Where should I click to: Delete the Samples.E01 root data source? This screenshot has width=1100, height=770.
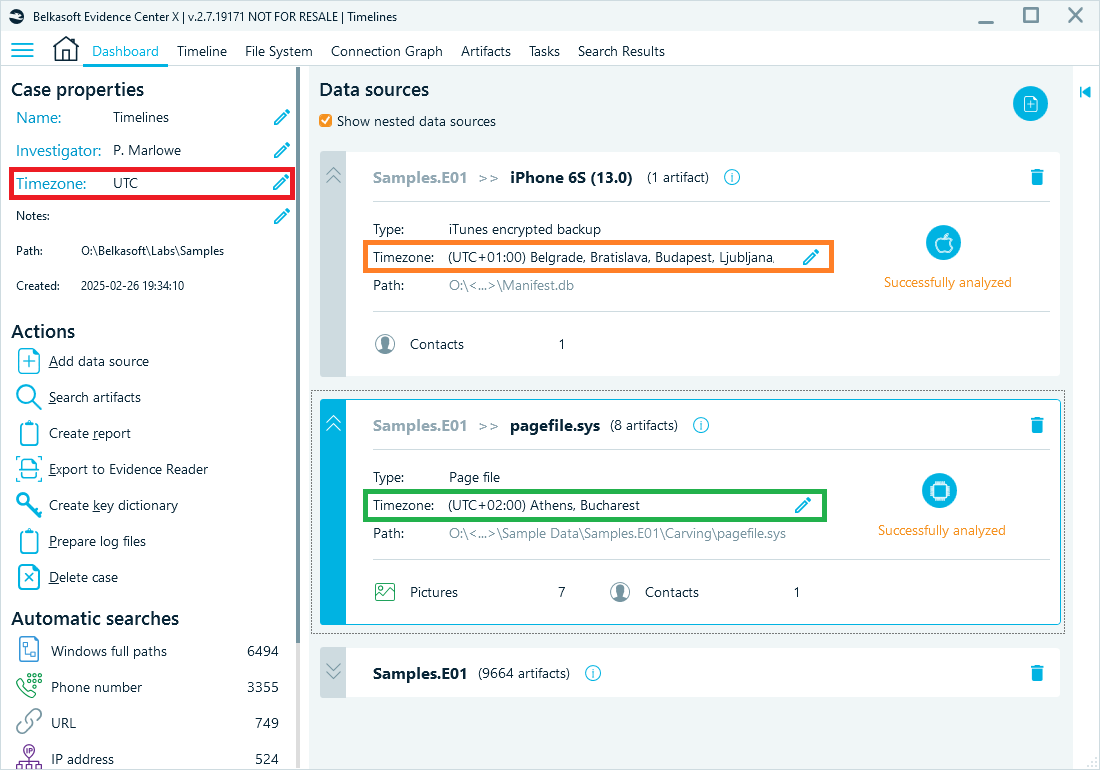(x=1037, y=673)
